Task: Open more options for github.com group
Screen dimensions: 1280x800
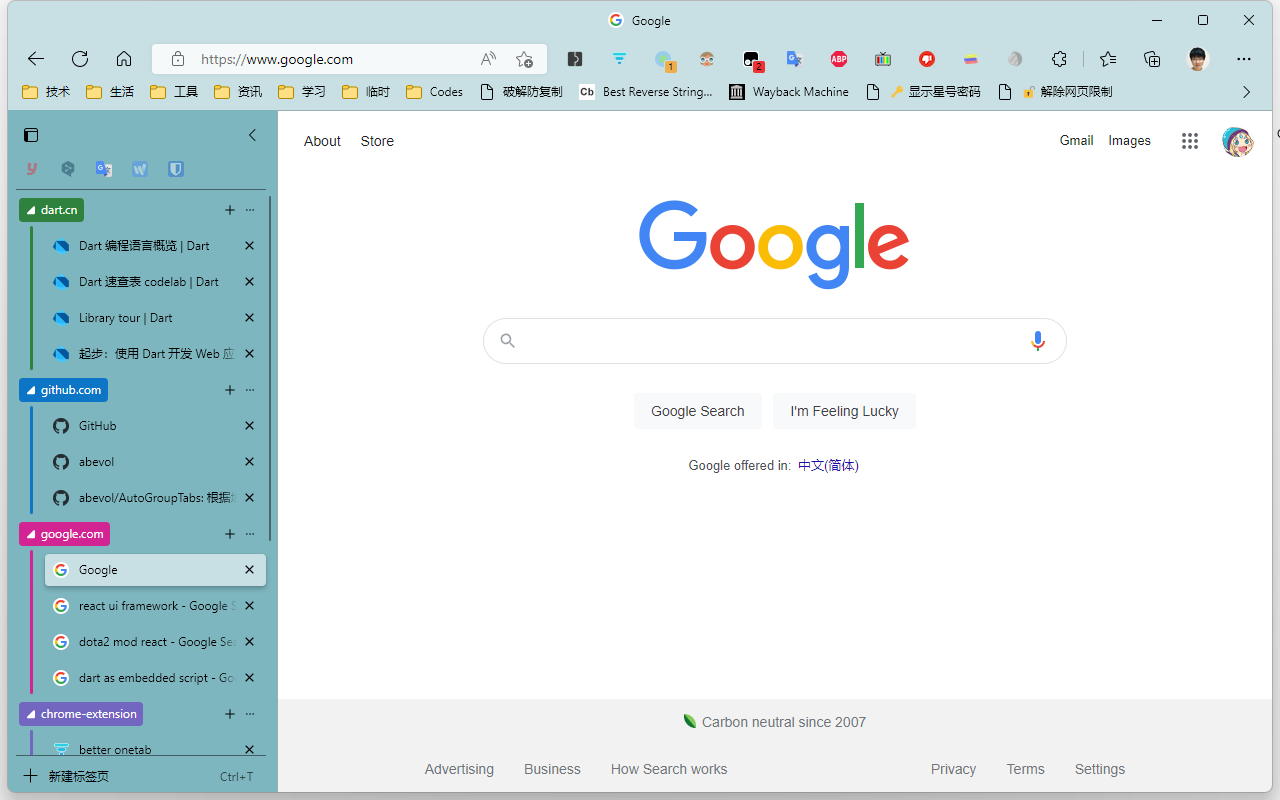Action: click(x=250, y=390)
